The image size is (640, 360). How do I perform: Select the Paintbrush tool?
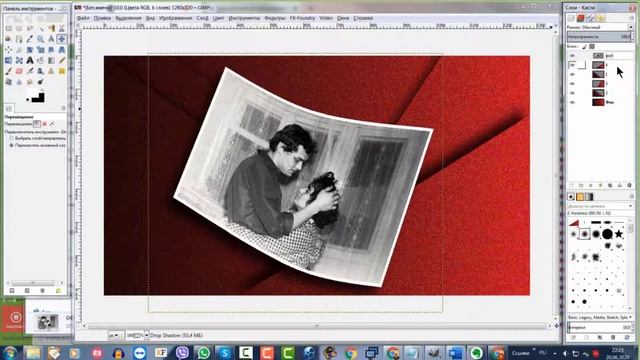(9, 71)
